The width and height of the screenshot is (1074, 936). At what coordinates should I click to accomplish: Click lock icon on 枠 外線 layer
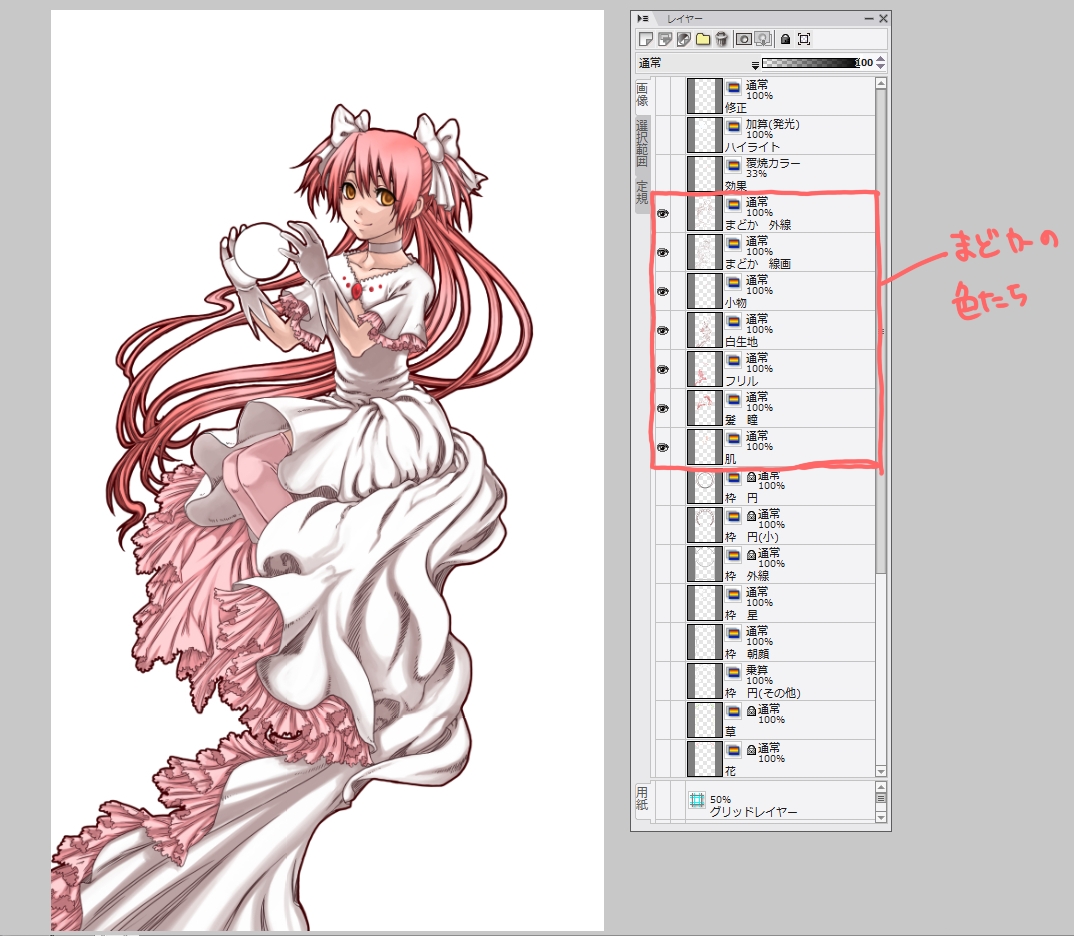(x=751, y=555)
